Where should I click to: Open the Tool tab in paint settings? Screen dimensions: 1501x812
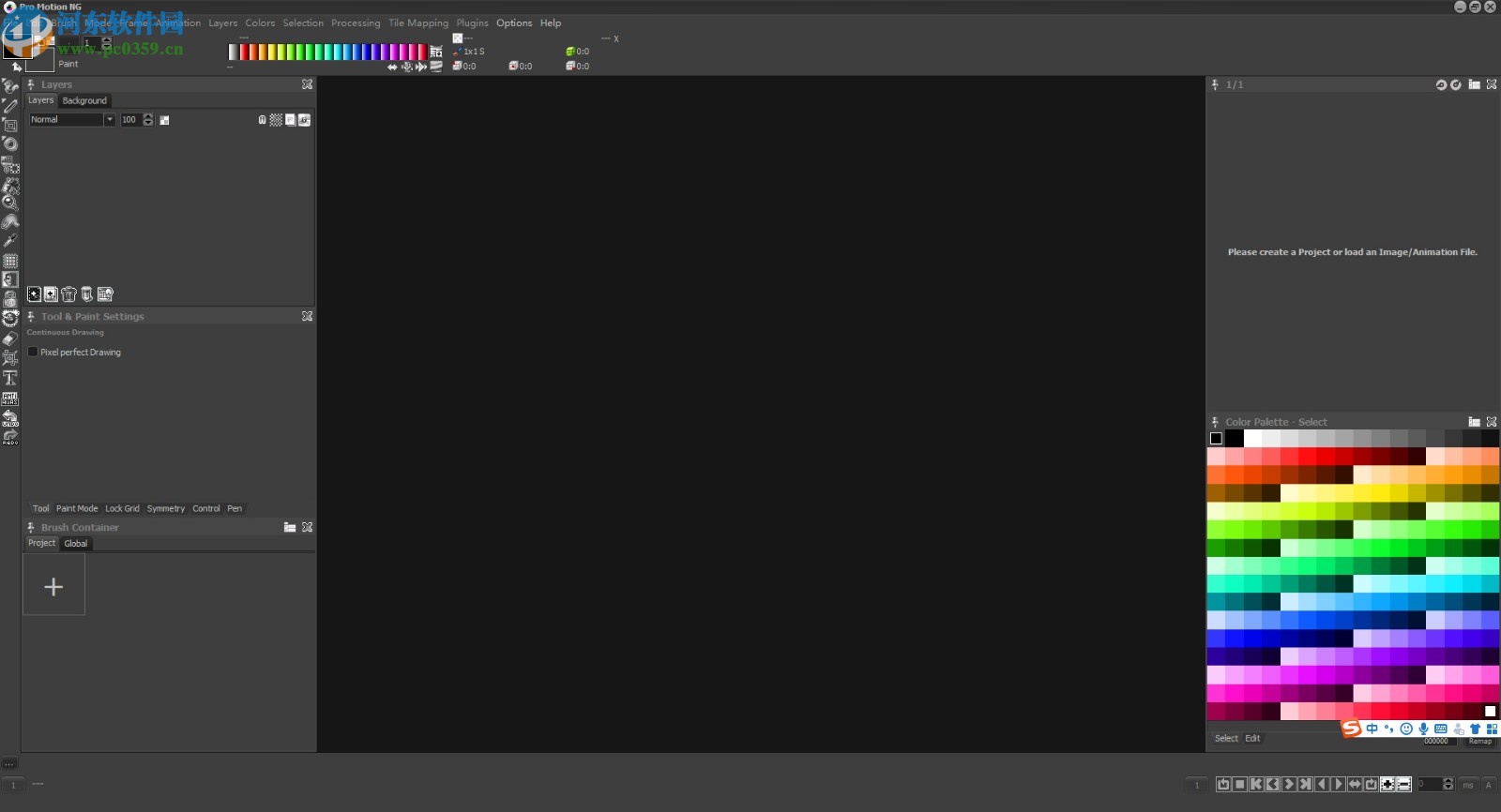(x=40, y=509)
